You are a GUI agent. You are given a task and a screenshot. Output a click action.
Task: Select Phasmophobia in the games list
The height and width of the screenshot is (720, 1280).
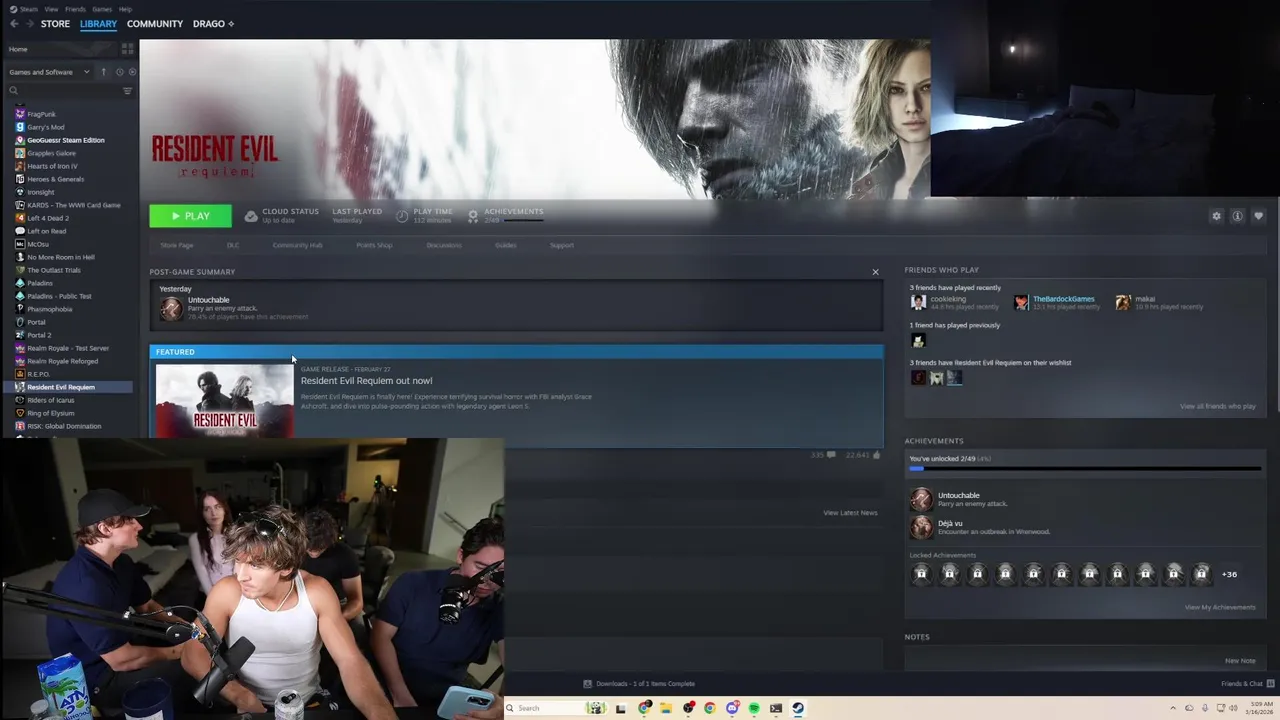(x=50, y=309)
